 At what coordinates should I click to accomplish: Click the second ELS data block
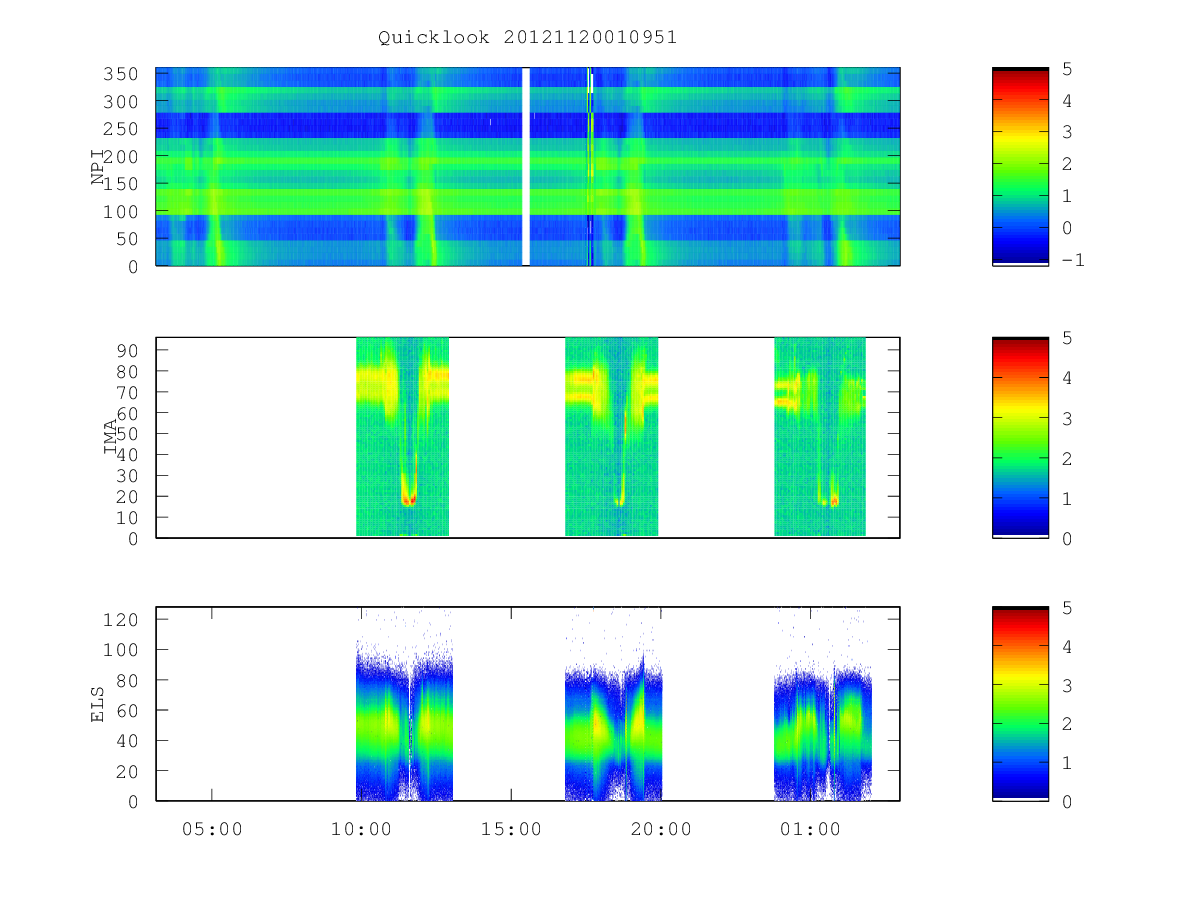click(x=613, y=704)
